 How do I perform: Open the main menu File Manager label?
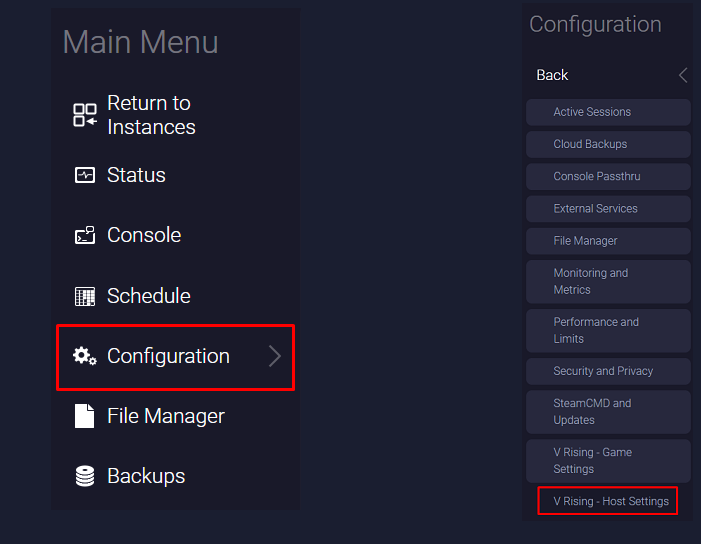point(166,416)
